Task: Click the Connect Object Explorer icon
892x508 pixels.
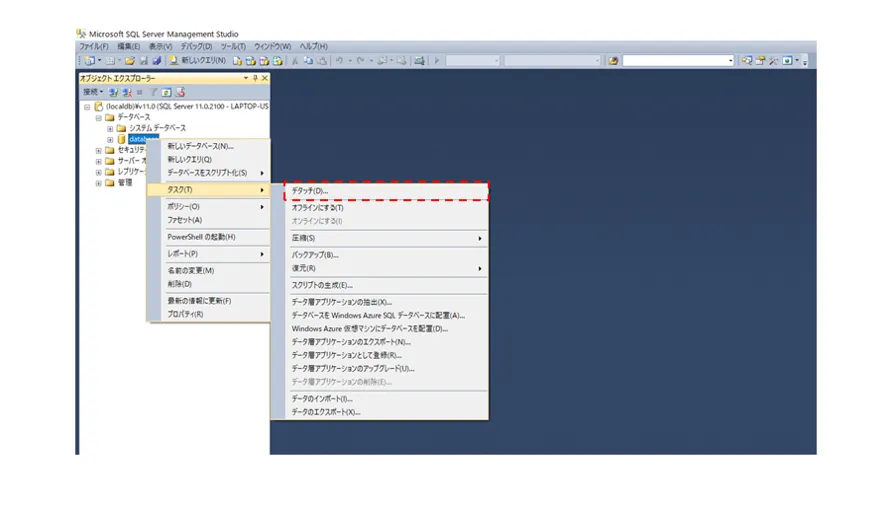Action: pyautogui.click(x=114, y=92)
